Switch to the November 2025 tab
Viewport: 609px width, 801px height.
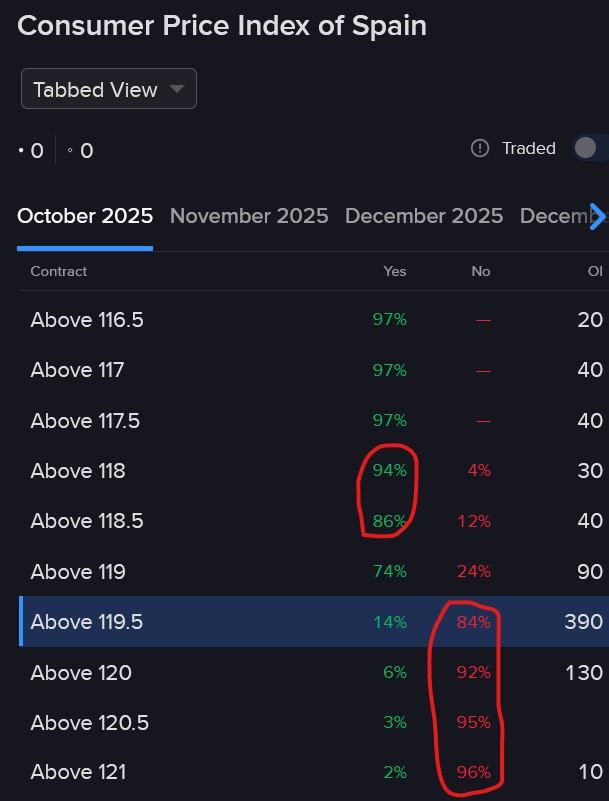[248, 215]
